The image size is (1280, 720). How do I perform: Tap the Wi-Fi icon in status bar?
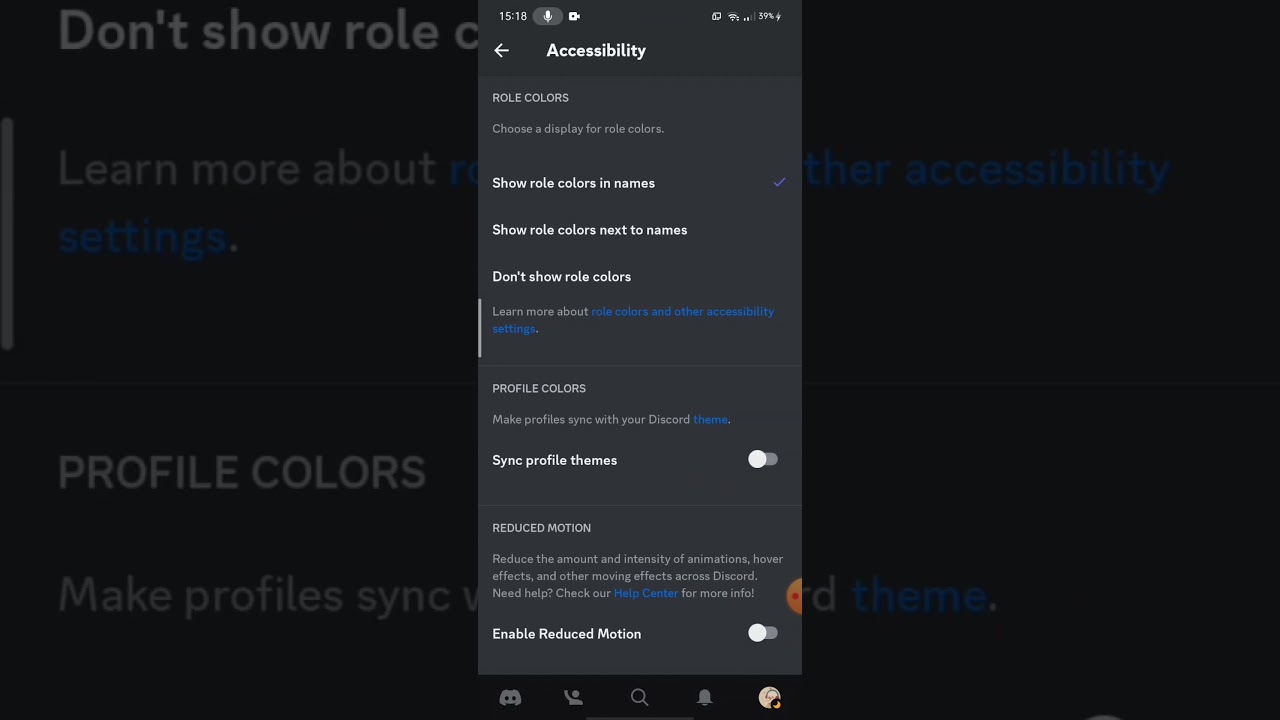pos(733,17)
